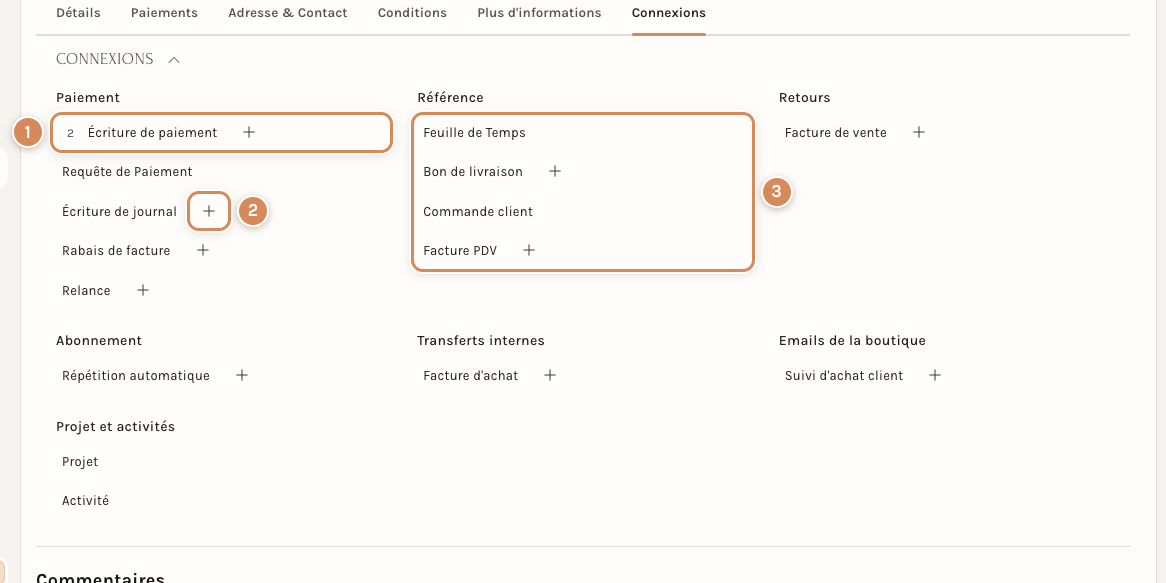Create a new Écriture de journal
This screenshot has height=583, width=1166.
pos(209,211)
